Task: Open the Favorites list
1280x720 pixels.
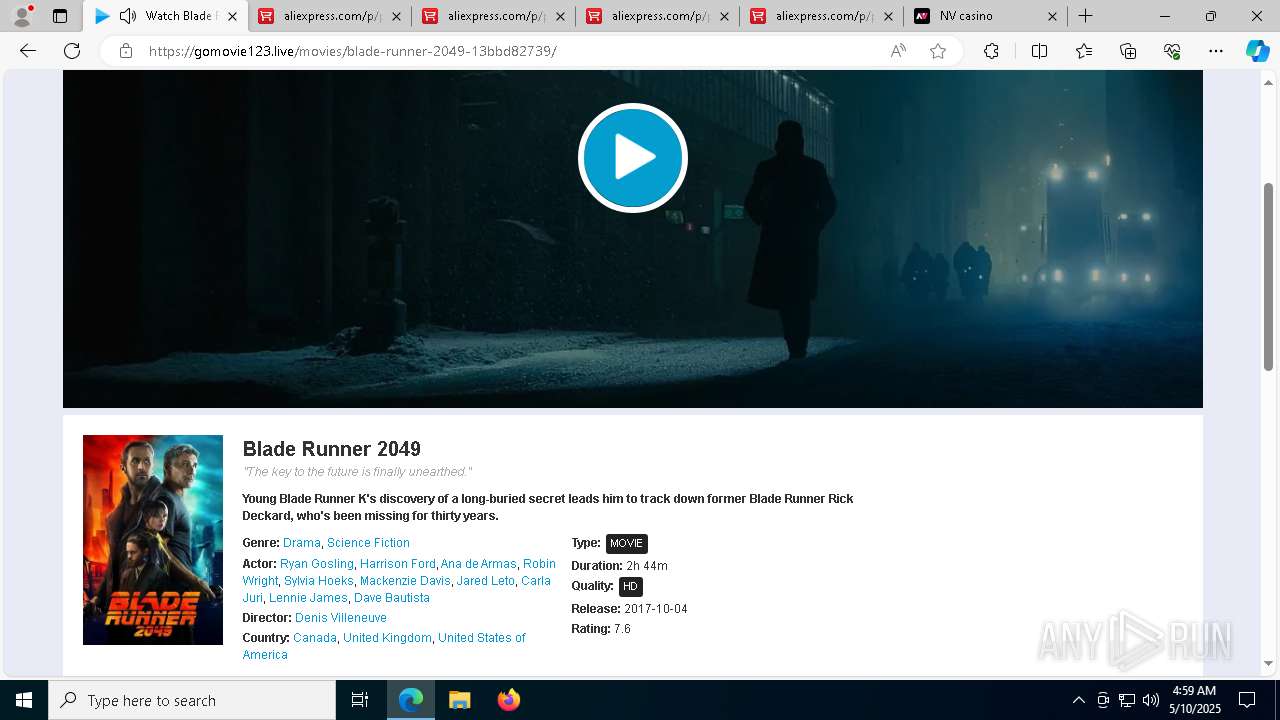Action: click(1084, 51)
